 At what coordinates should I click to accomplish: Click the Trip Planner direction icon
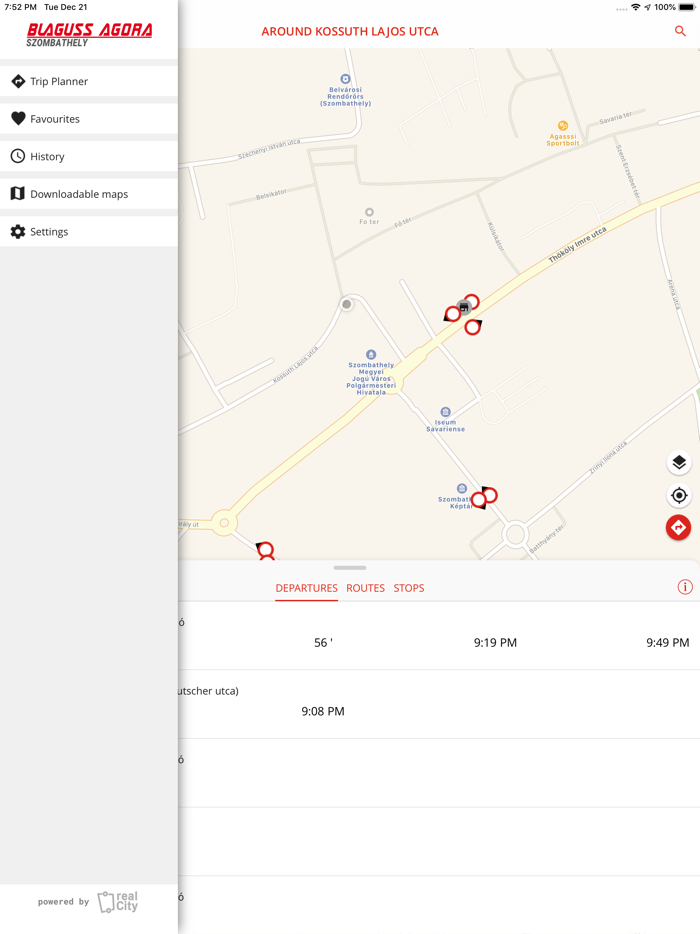pyautogui.click(x=18, y=81)
